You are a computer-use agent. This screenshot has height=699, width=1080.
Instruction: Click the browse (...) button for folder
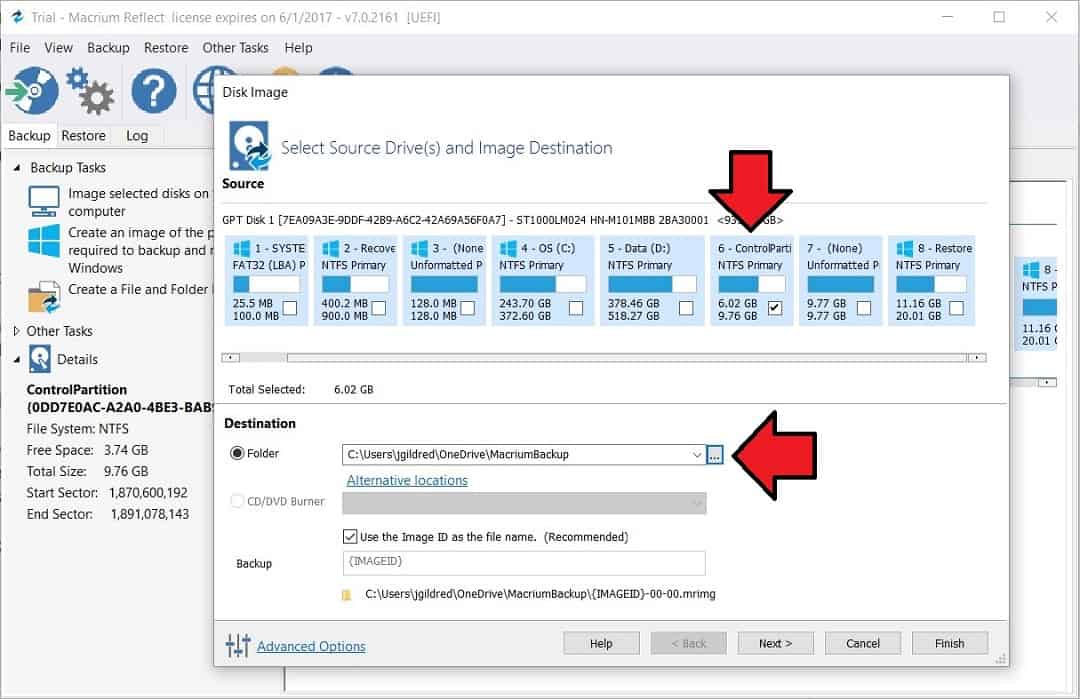coord(715,455)
